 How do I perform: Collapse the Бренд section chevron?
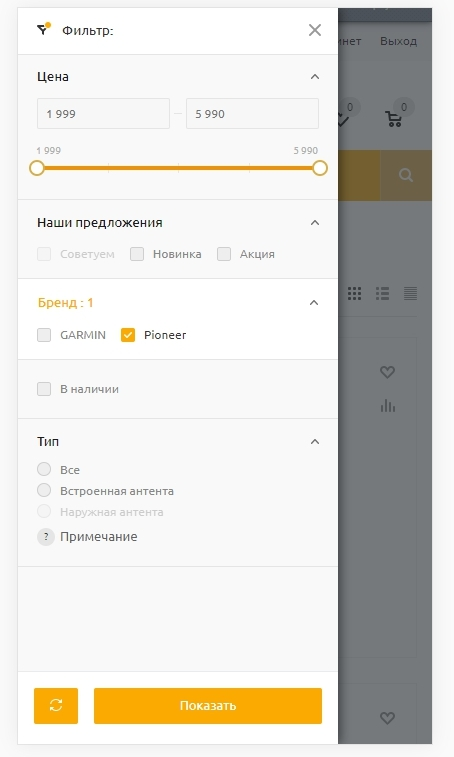314,303
